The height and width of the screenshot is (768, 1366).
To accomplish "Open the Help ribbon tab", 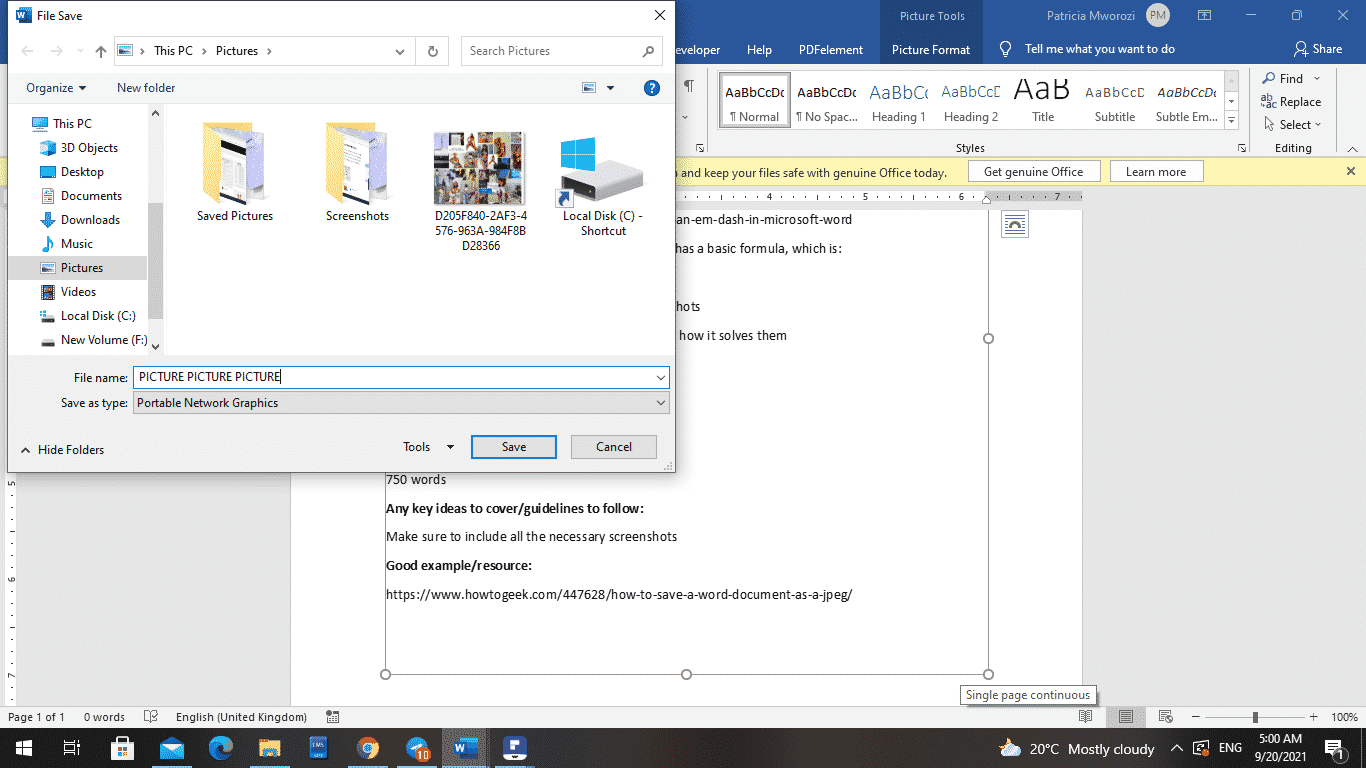I will click(x=759, y=49).
